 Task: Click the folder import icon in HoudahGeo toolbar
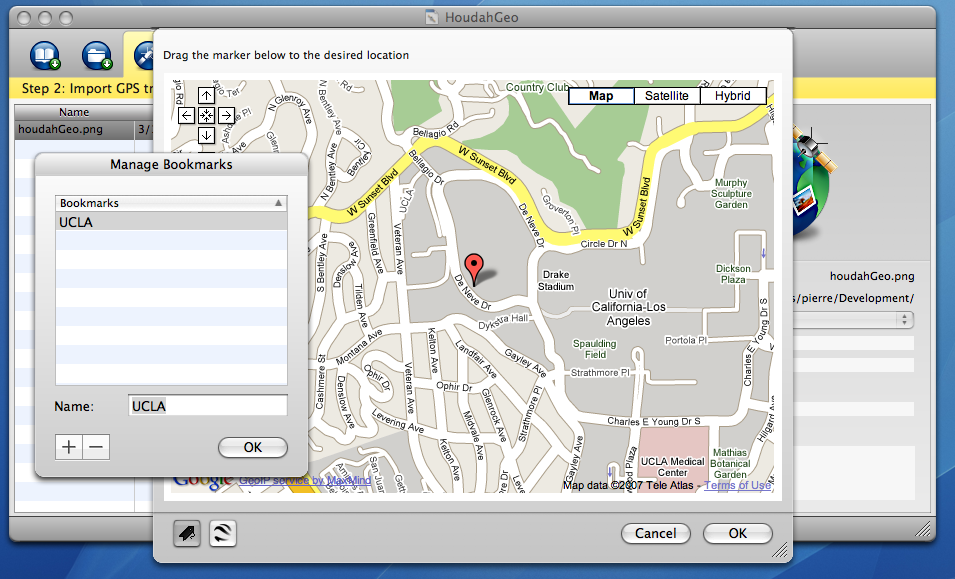97,55
